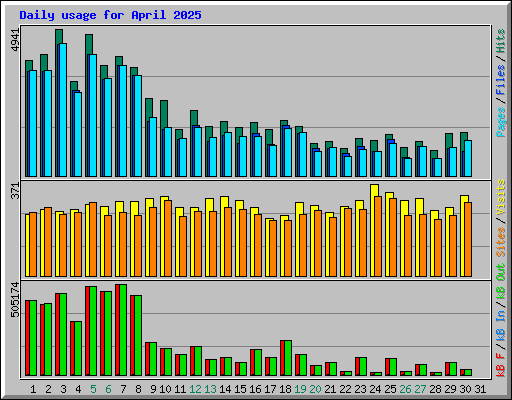The width and height of the screenshot is (512, 400).
Task: Click day label 15 on the x-axis
Action: (240, 389)
